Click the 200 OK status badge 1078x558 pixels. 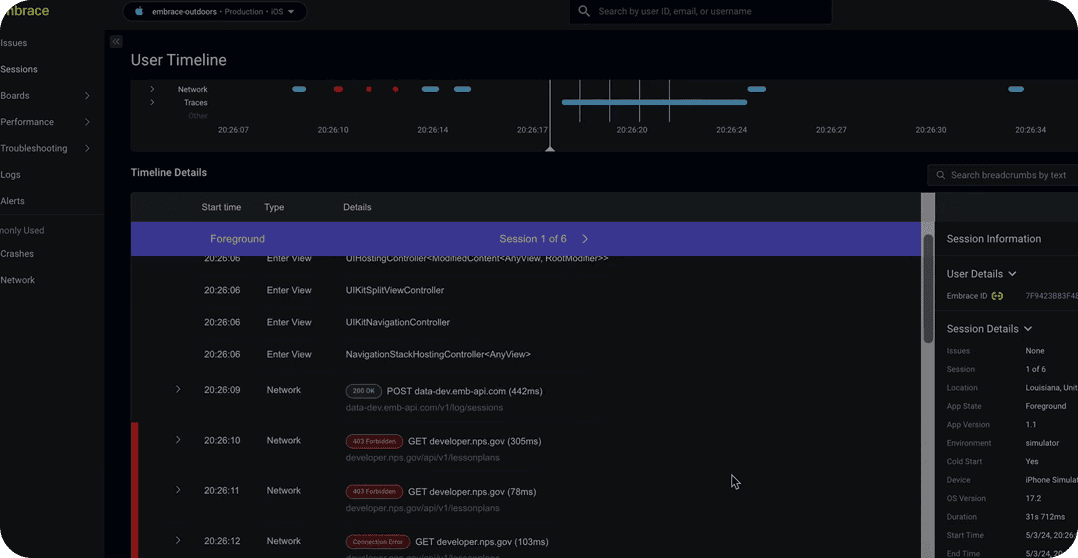tap(363, 391)
